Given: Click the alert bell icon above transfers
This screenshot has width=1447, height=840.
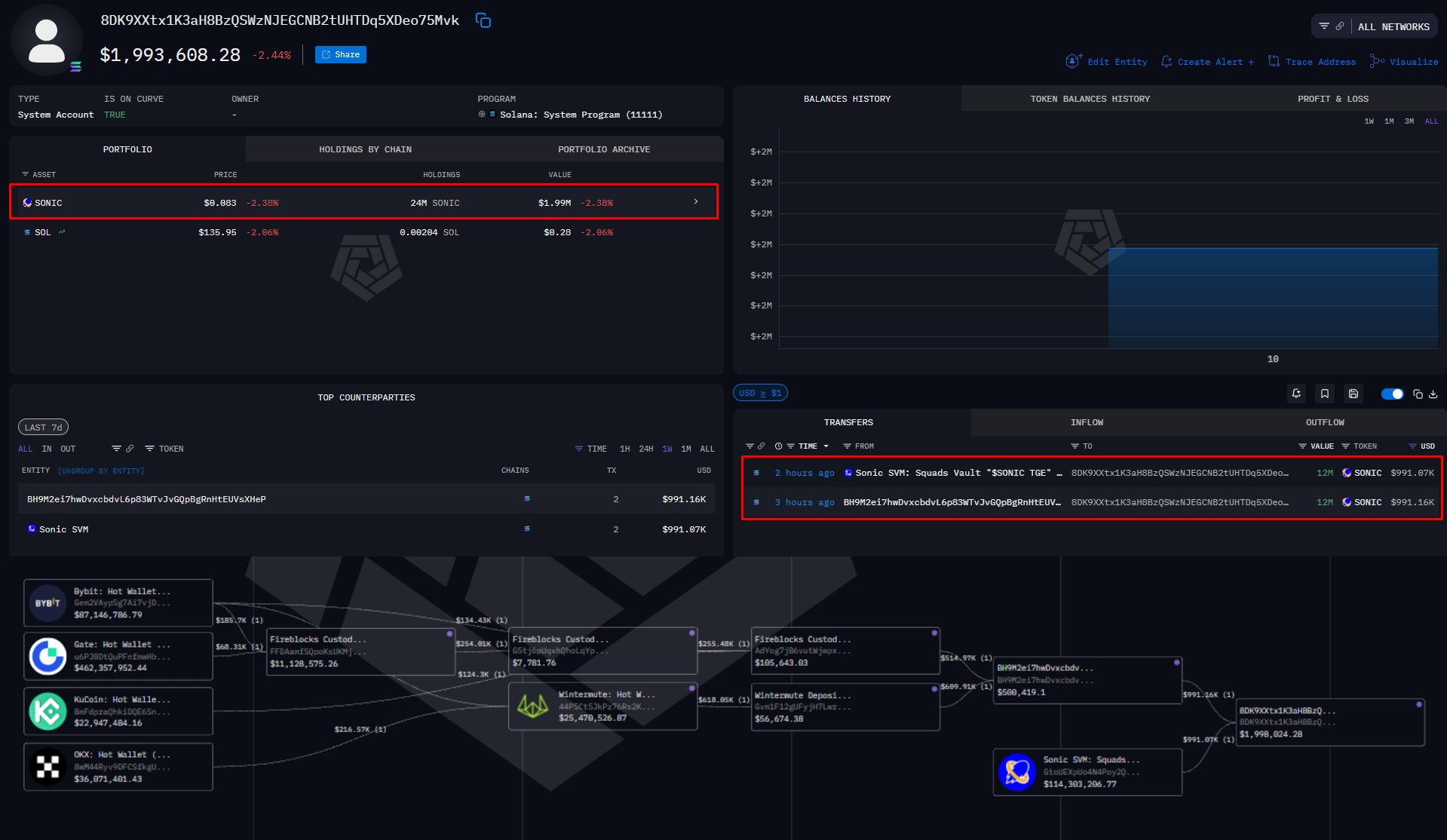Looking at the screenshot, I should [x=1296, y=394].
